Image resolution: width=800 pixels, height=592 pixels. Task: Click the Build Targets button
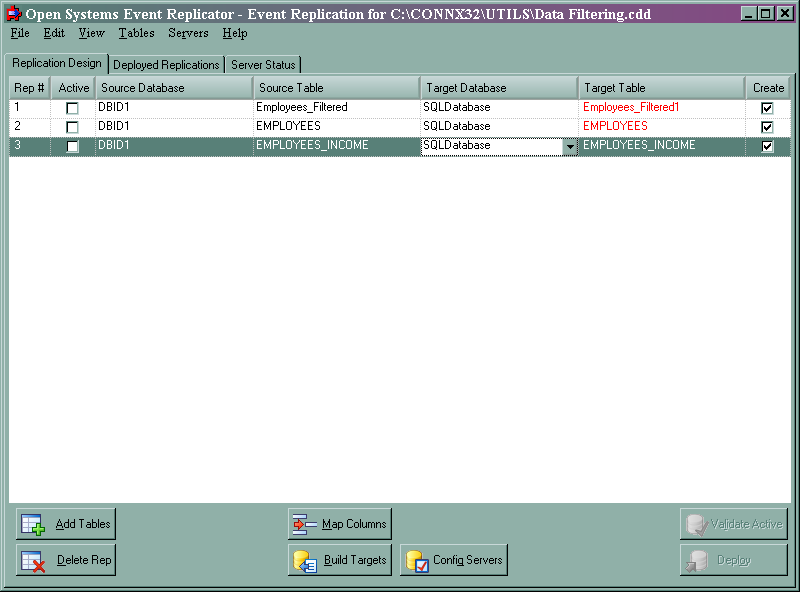(x=340, y=560)
